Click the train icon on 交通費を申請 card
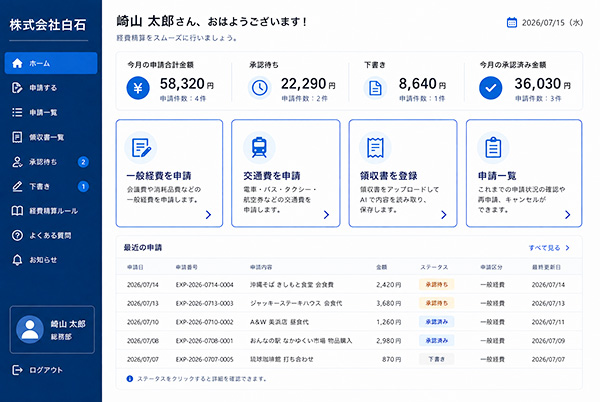Screen dimensions: 600x402 coord(259,148)
